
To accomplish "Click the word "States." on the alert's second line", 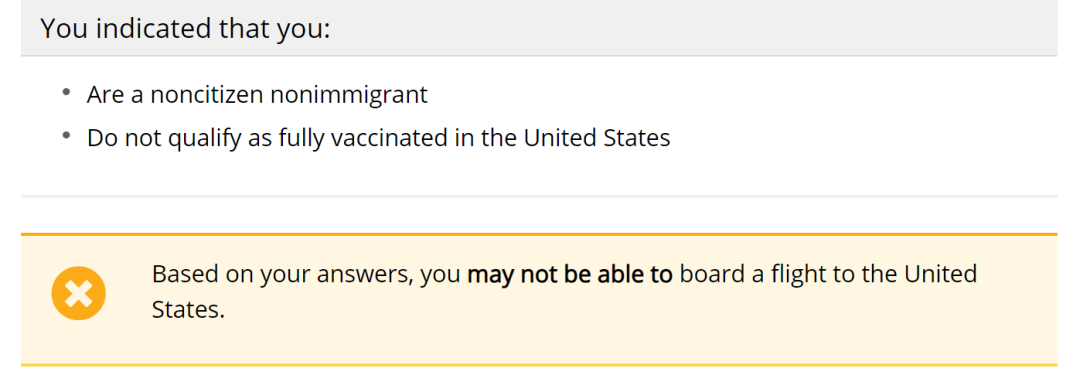I will coord(189,309).
